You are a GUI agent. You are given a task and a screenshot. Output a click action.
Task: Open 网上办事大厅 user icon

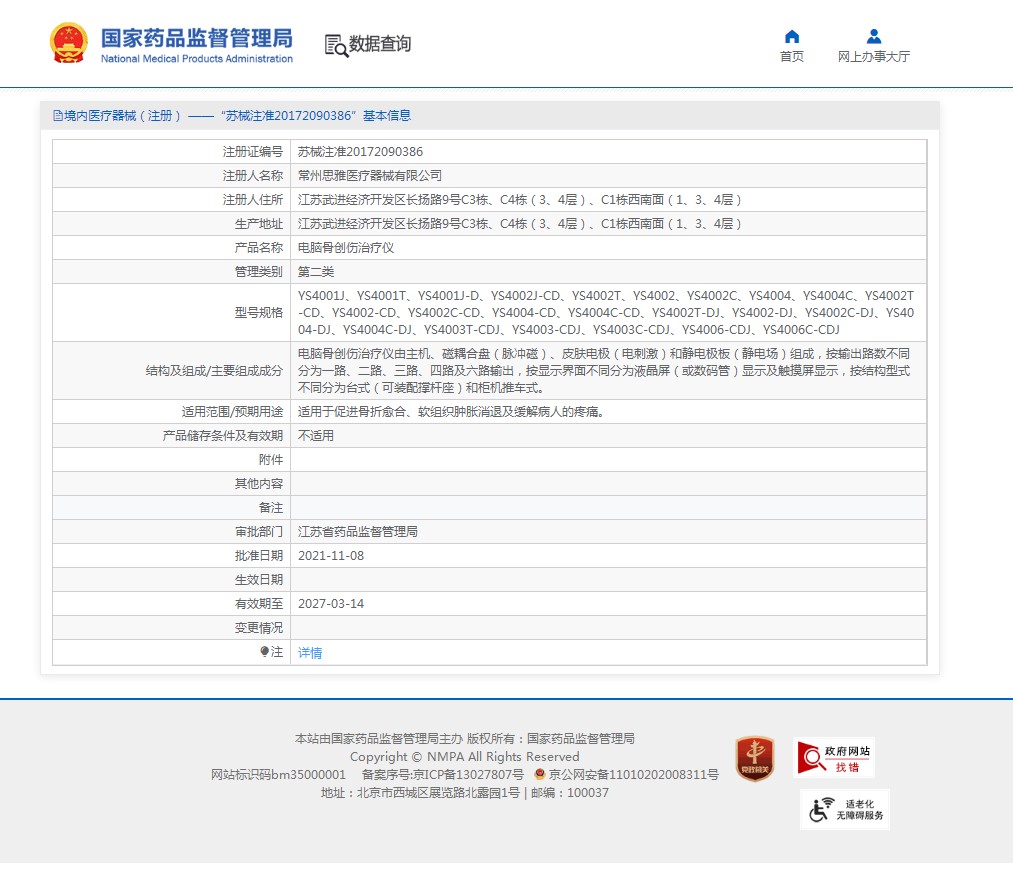click(873, 36)
